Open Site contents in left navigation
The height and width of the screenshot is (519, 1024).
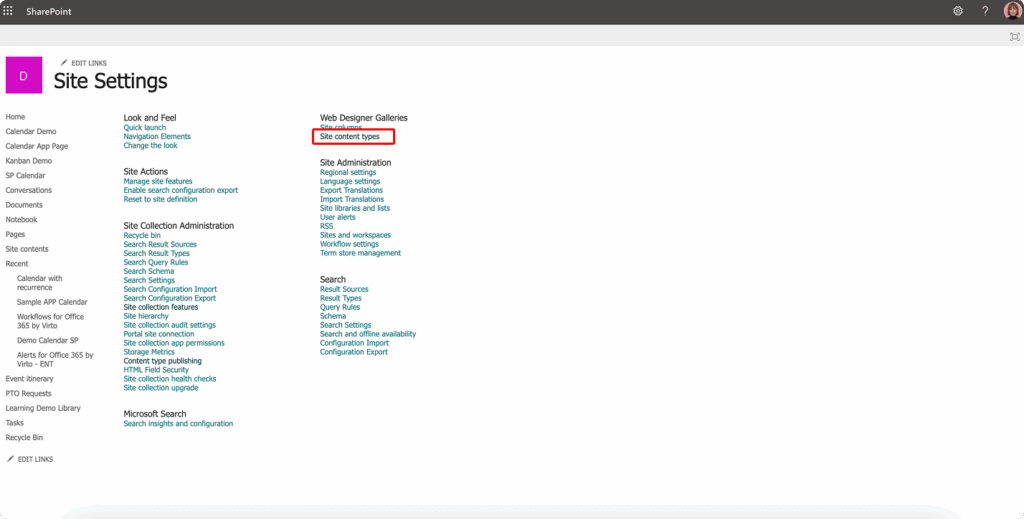[x=27, y=249]
